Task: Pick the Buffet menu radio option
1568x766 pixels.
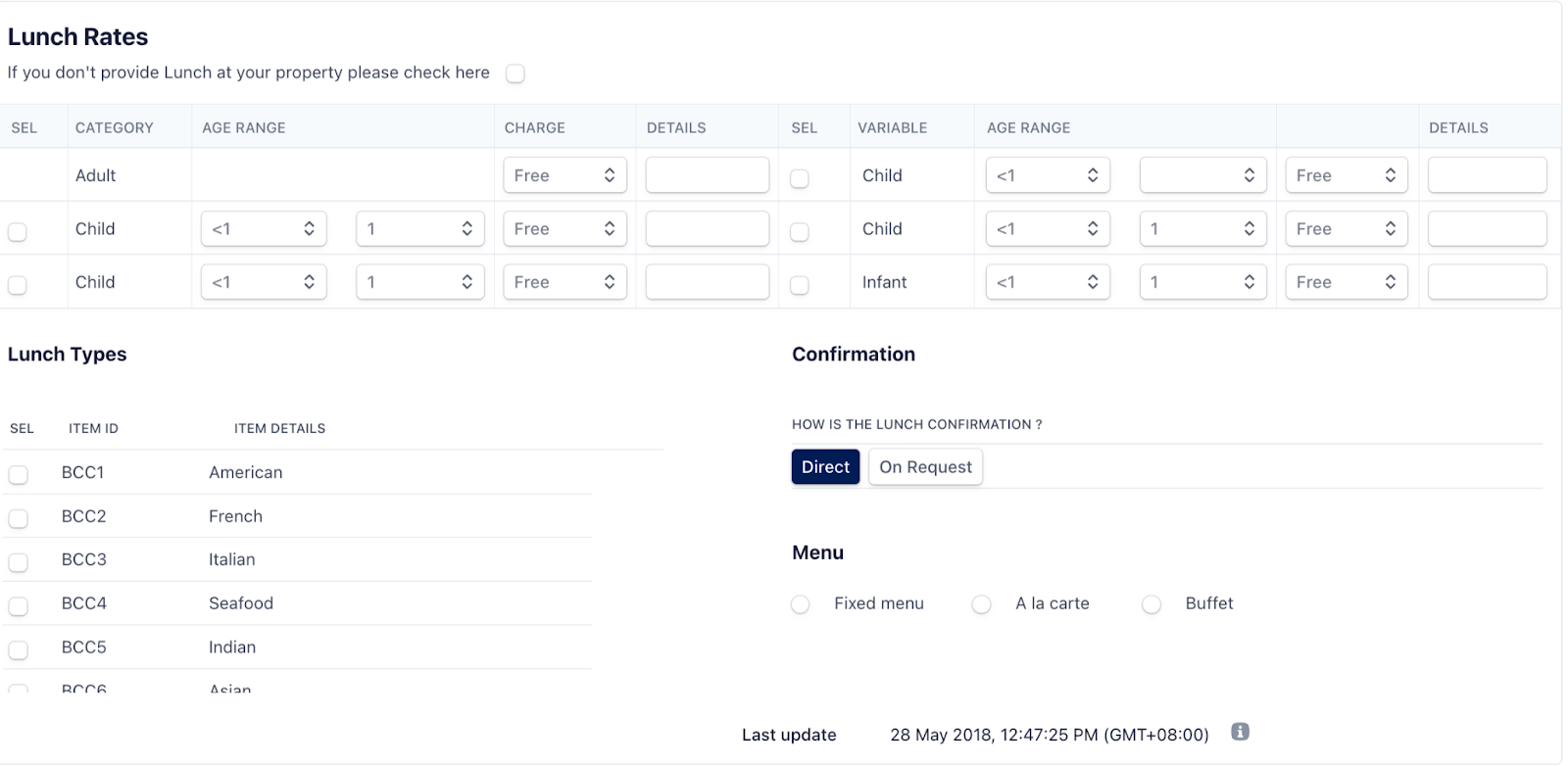Action: pyautogui.click(x=1151, y=604)
